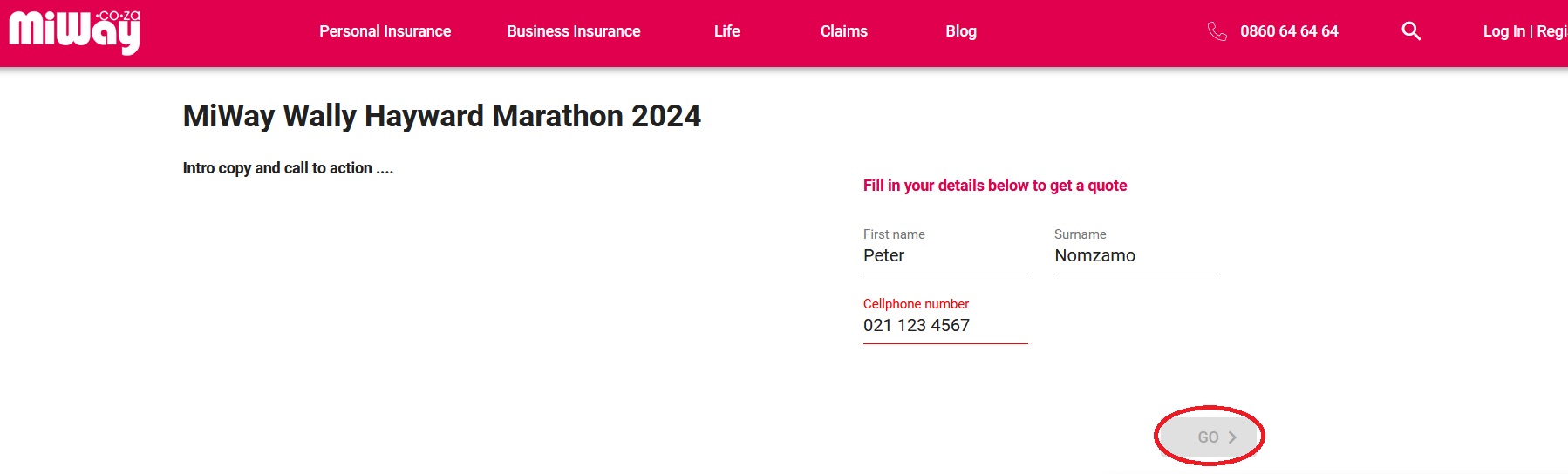The image size is (1568, 474).
Task: Focus the First name field containing Peter
Action: coord(944,256)
